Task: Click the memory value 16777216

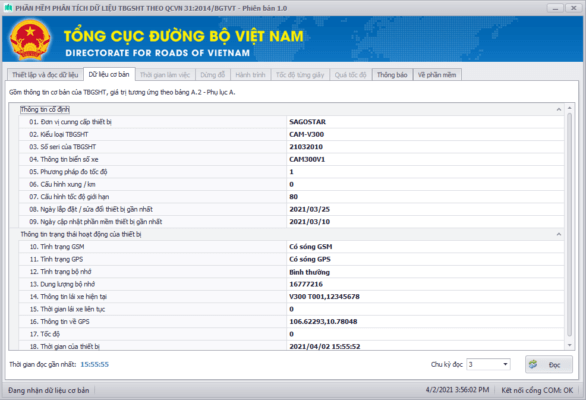Action: click(x=306, y=284)
